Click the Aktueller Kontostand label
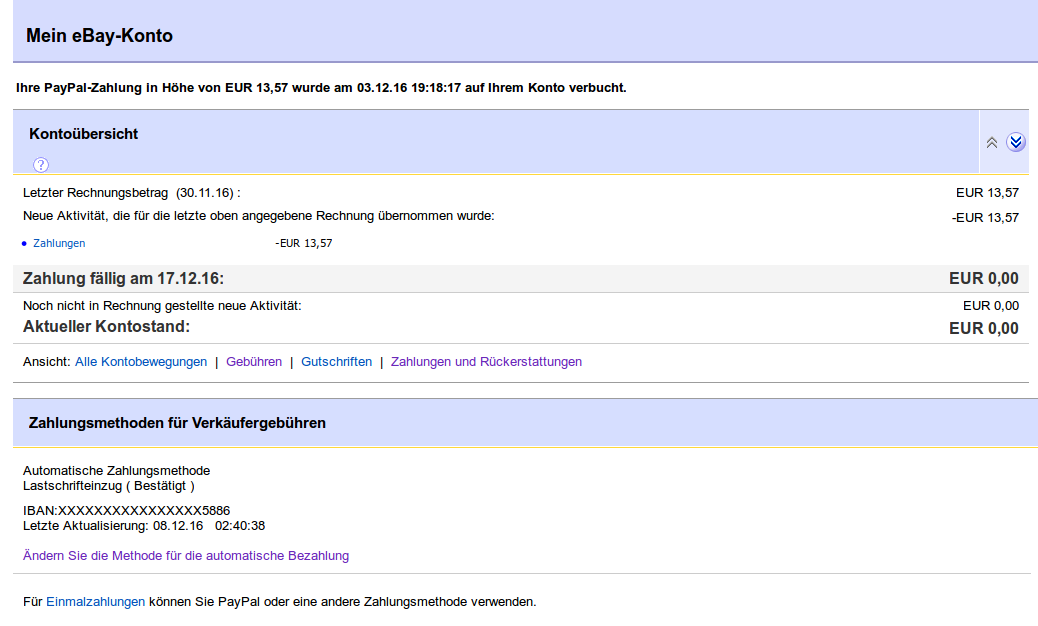The image size is (1038, 626). (x=106, y=327)
